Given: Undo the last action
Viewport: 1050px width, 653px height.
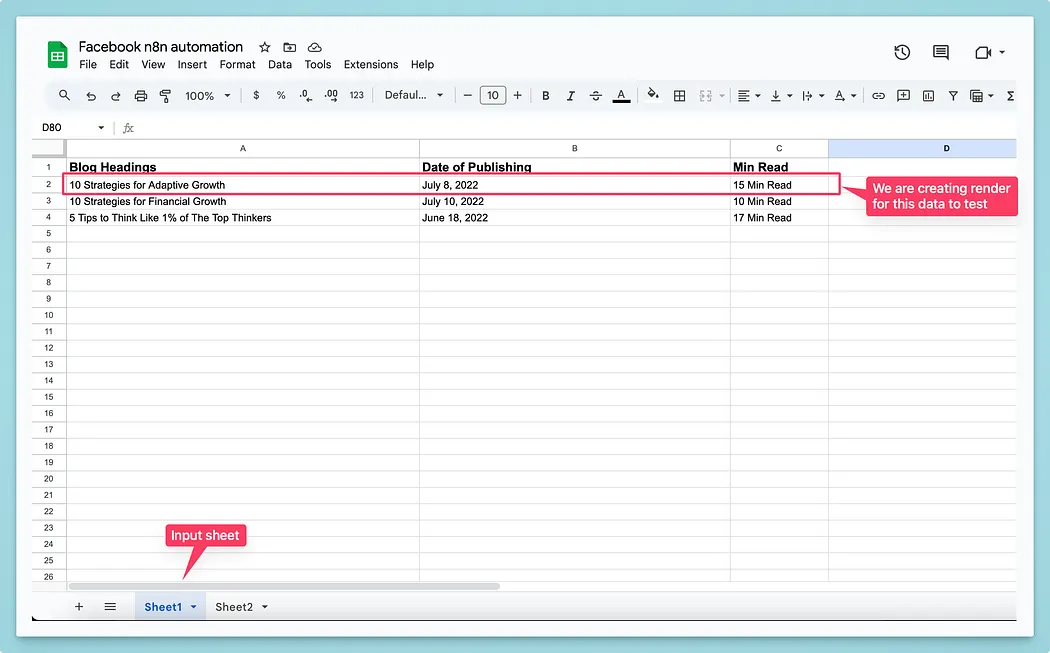Looking at the screenshot, I should click(x=91, y=96).
